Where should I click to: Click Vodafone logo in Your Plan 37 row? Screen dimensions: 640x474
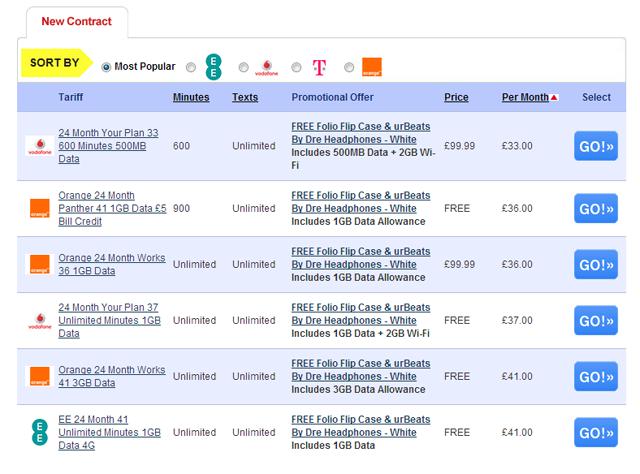coord(40,321)
